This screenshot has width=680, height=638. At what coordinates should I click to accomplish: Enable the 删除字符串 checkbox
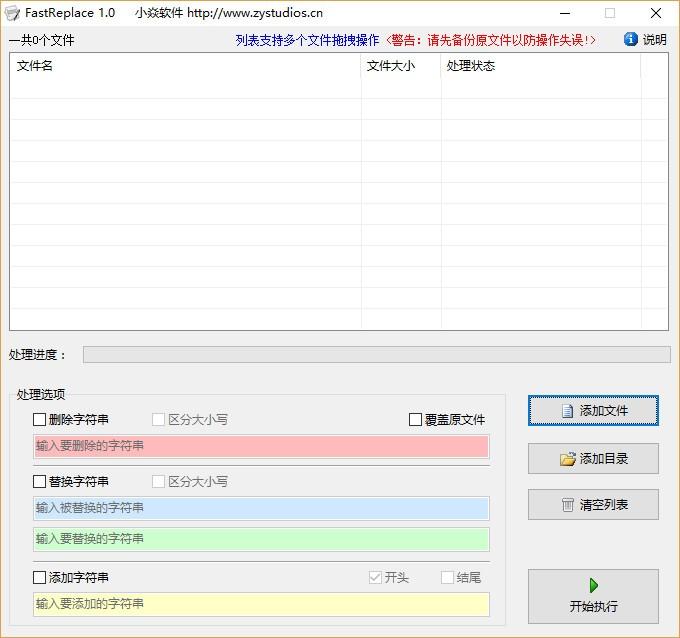coord(39,419)
